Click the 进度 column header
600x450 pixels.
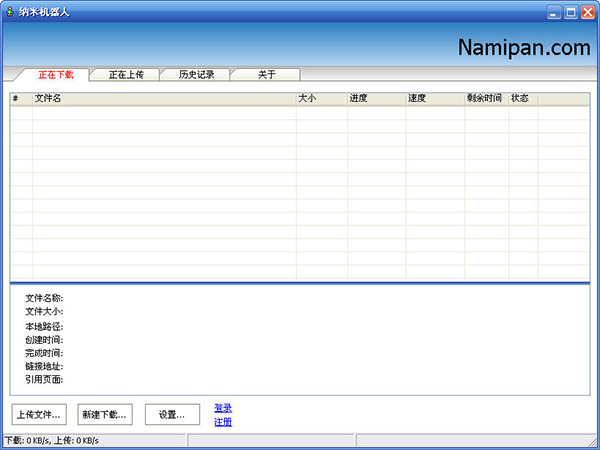pos(376,99)
